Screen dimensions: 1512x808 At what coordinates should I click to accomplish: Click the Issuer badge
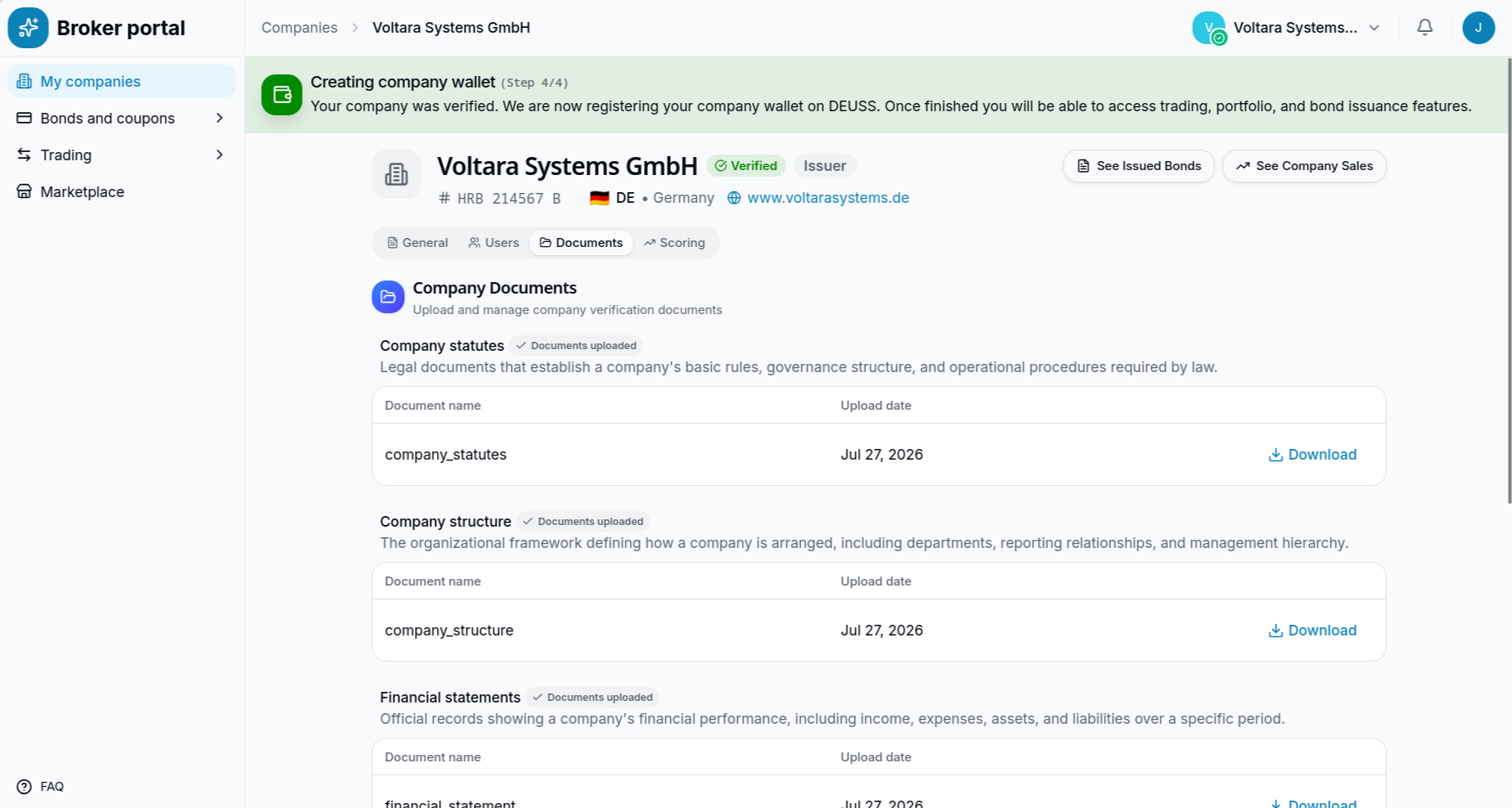point(825,166)
